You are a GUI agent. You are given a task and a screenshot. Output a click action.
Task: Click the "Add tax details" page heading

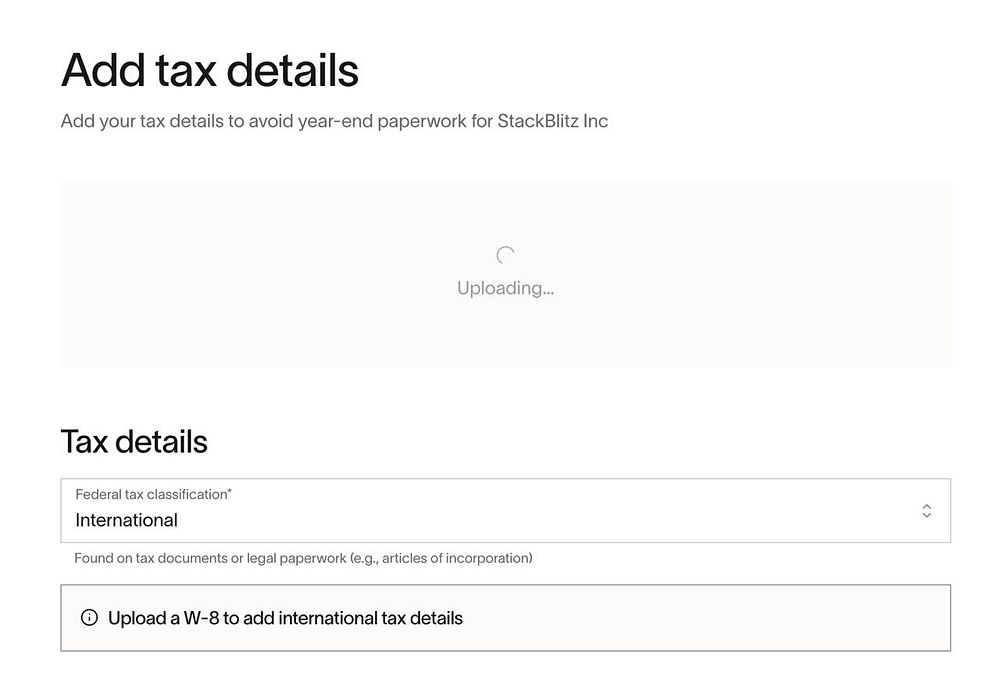[x=210, y=71]
